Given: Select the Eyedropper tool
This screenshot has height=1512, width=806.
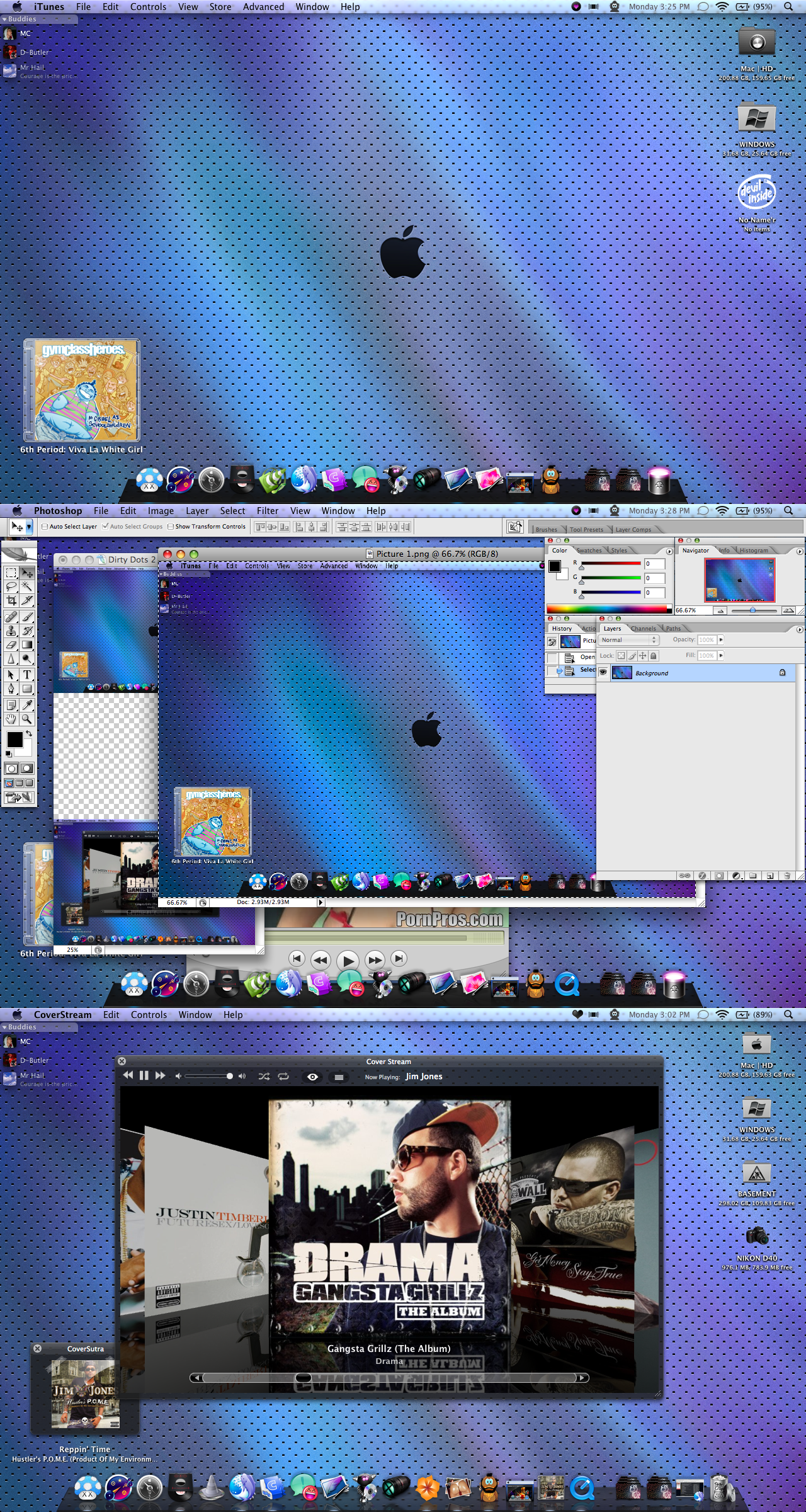Looking at the screenshot, I should pyautogui.click(x=27, y=705).
